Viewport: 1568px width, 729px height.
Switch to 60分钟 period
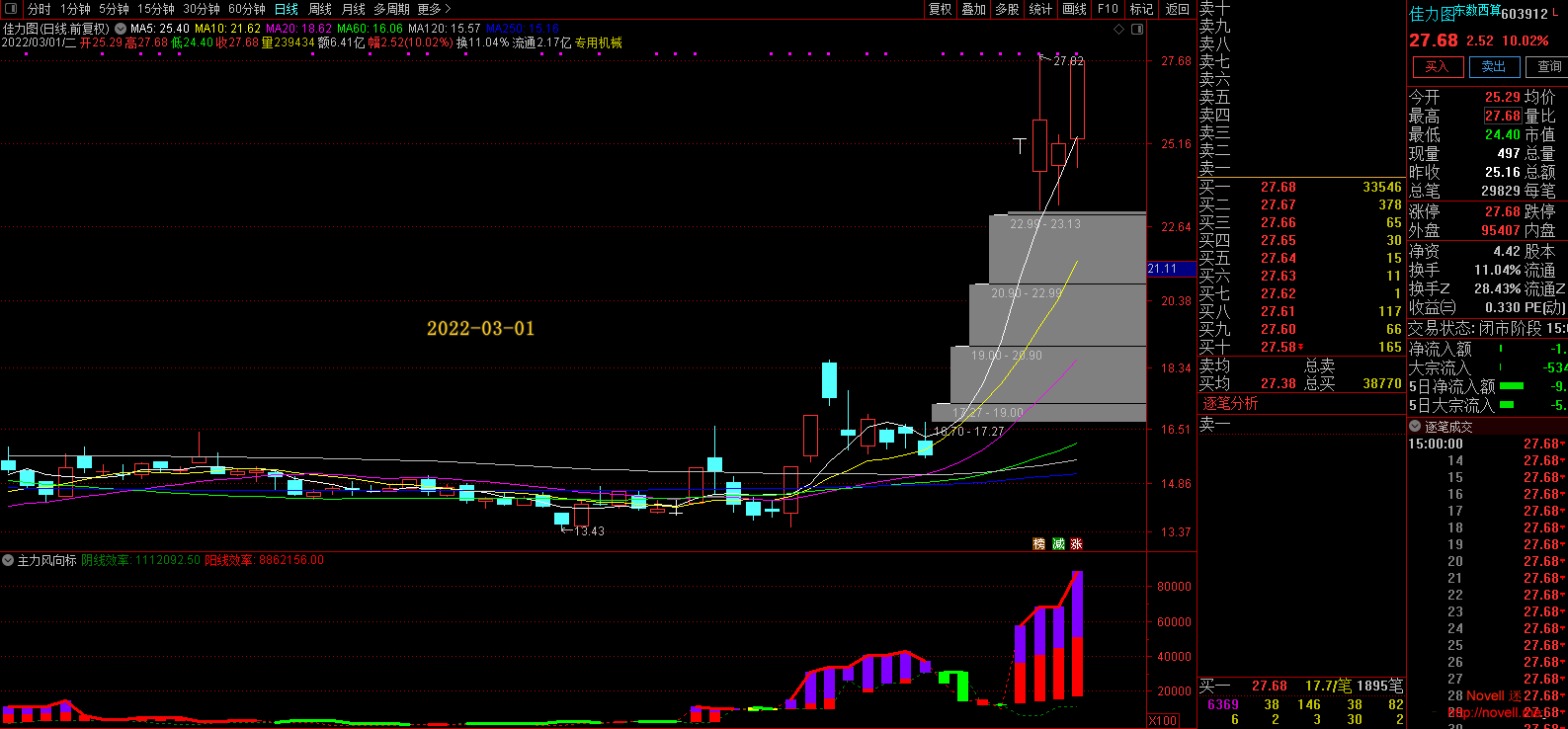pyautogui.click(x=247, y=9)
